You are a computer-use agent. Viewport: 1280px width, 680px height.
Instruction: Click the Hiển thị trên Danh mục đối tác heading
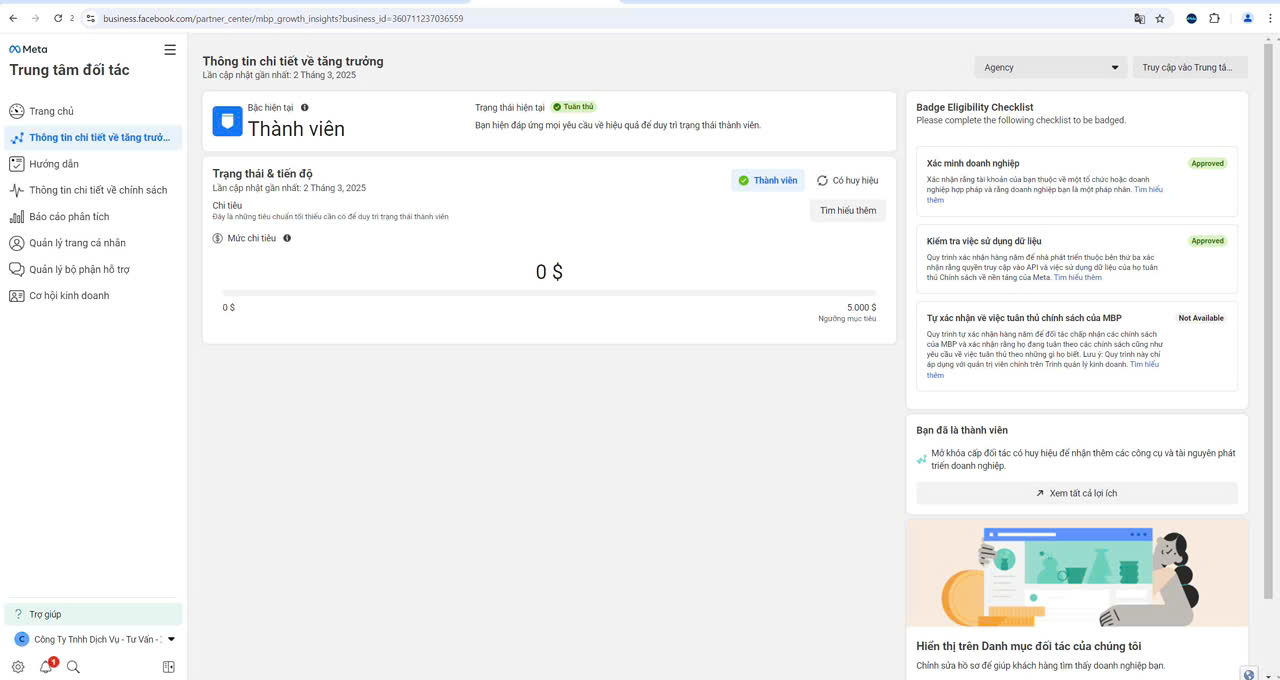1029,646
